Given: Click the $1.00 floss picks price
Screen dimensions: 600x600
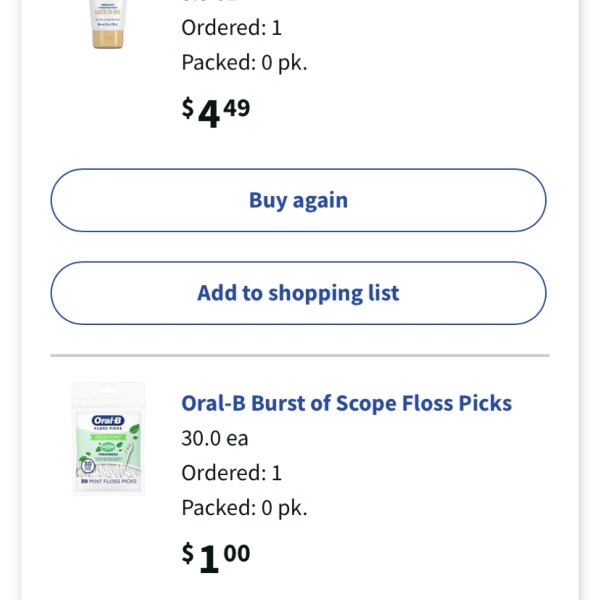Looking at the screenshot, I should coord(216,557).
